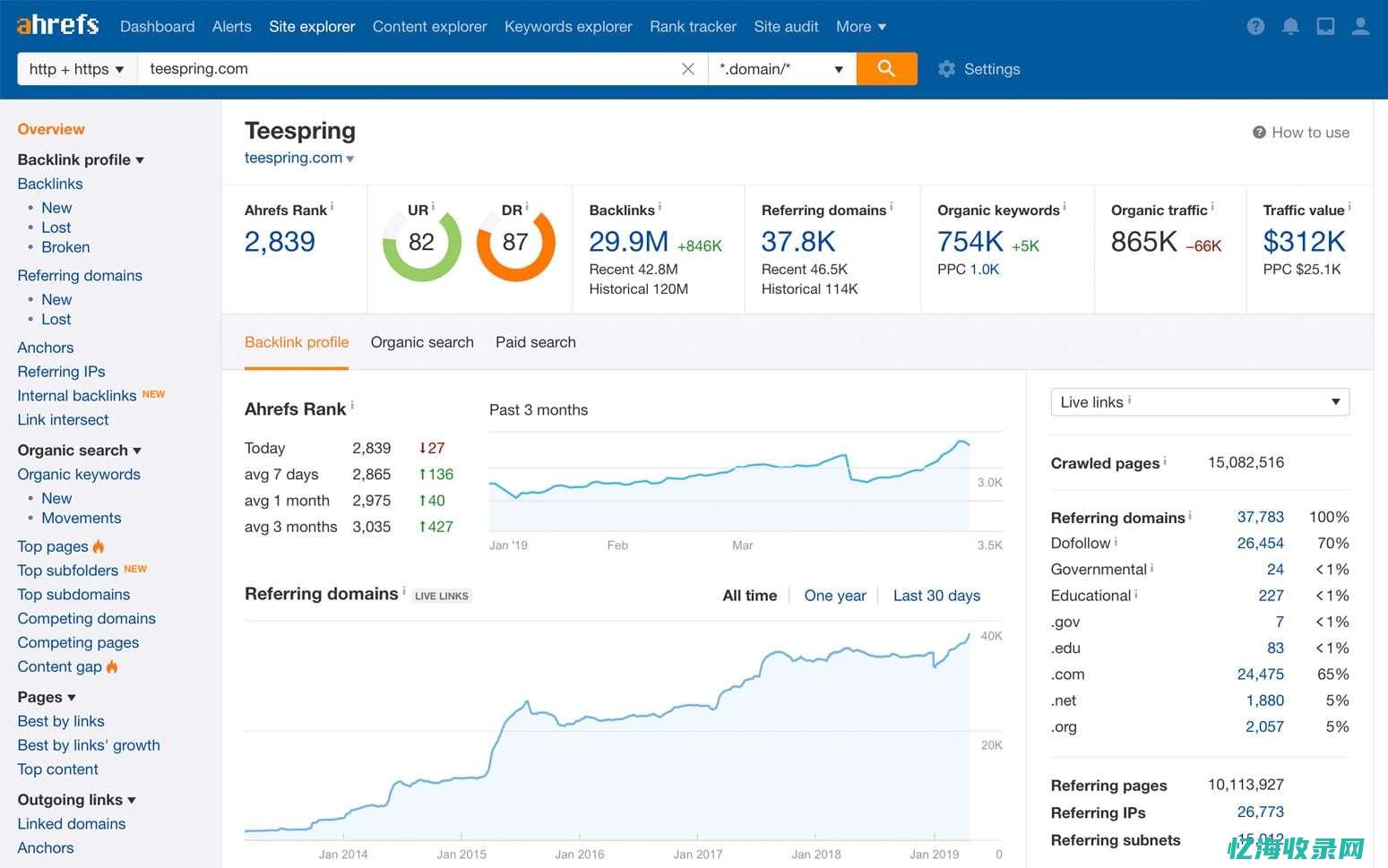Screen dimensions: 1388x868
Task: Click the orange search magnifier button
Action: pyautogui.click(x=885, y=69)
